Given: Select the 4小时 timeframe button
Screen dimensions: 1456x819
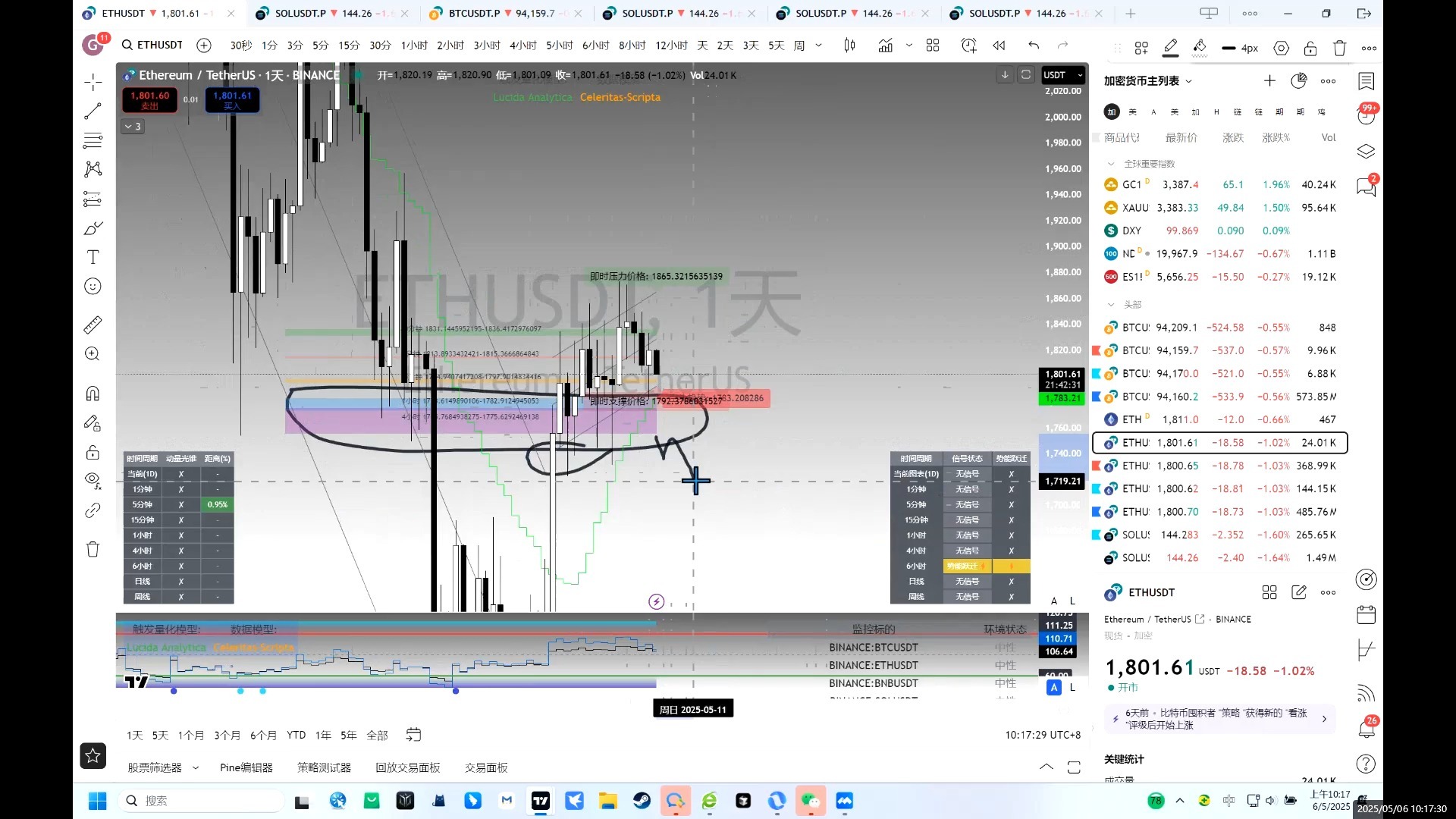Looking at the screenshot, I should pos(522,45).
